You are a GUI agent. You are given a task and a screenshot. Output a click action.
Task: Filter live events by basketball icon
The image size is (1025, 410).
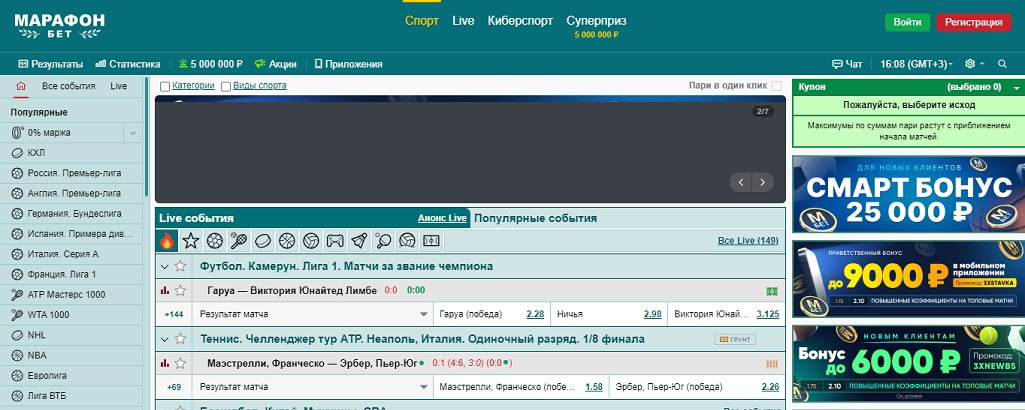[x=286, y=241]
